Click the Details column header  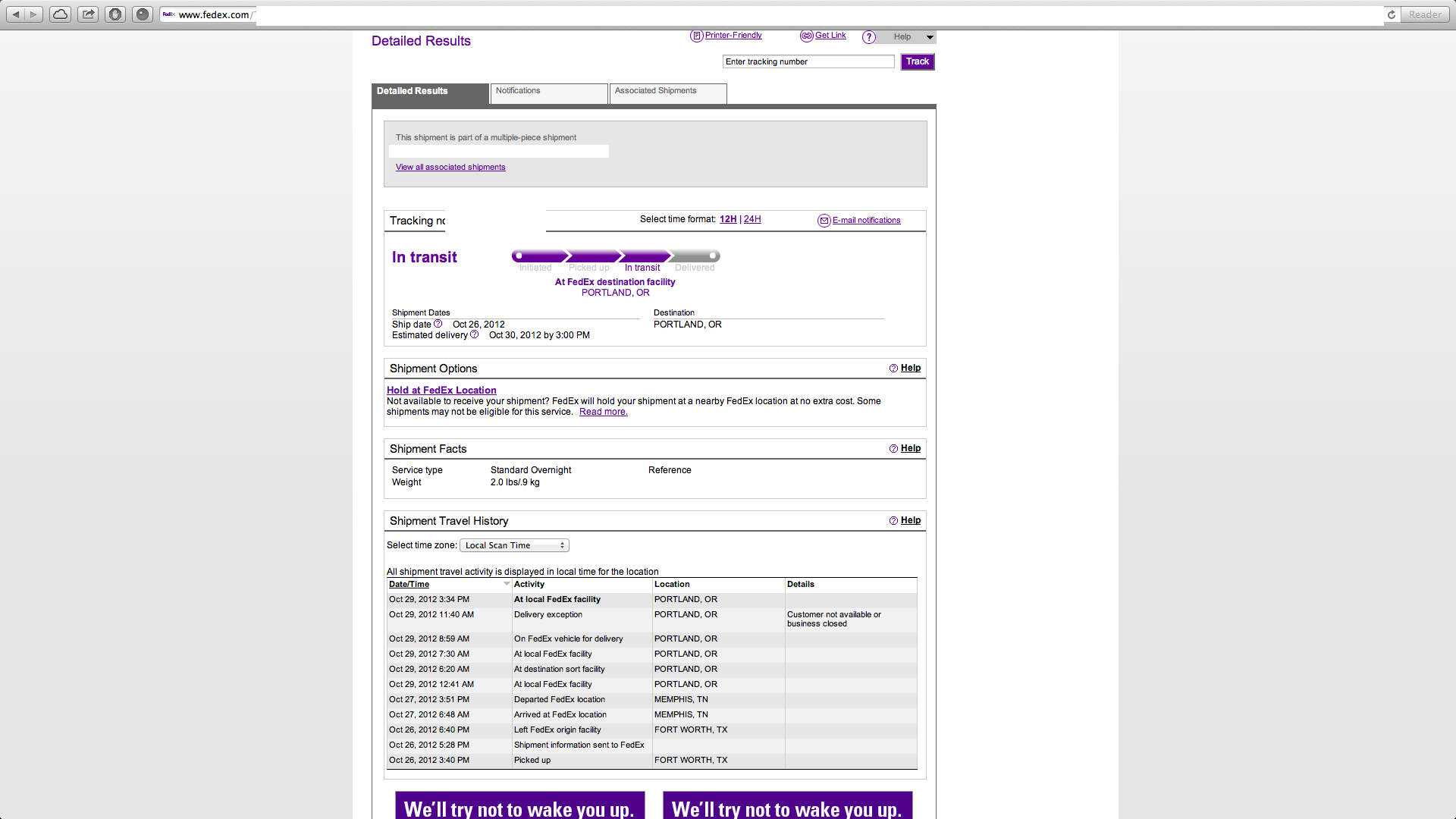pyautogui.click(x=801, y=584)
